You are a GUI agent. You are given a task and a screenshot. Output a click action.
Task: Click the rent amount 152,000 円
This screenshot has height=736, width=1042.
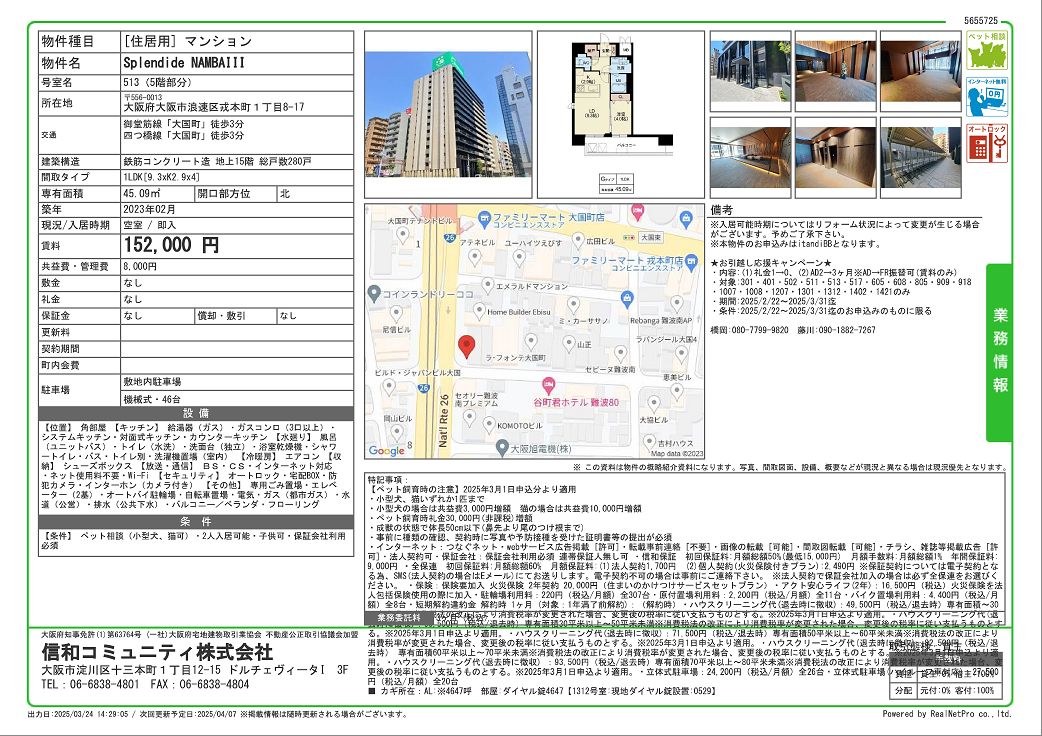(171, 245)
